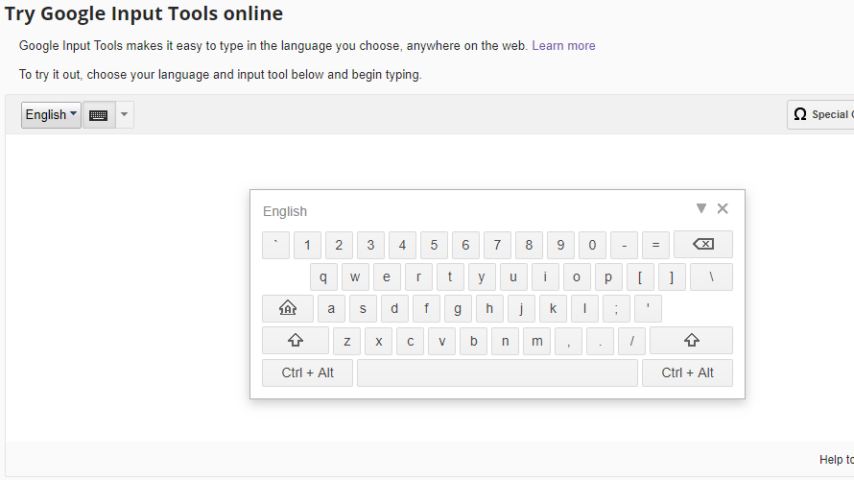The image size is (854, 480).
Task: Tap the p key
Action: 608,277
